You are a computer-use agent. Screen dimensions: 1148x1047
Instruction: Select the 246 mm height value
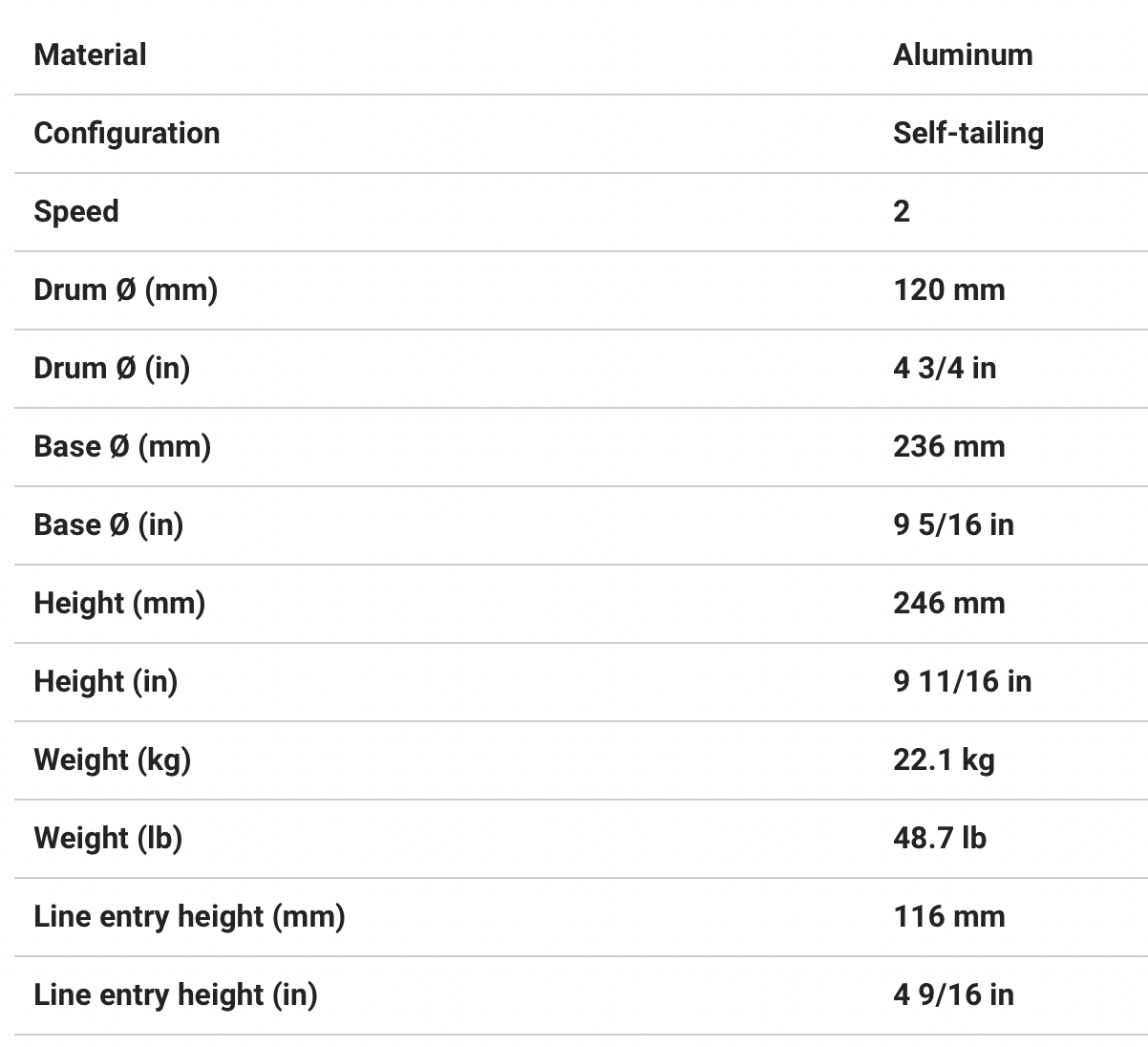tap(948, 603)
